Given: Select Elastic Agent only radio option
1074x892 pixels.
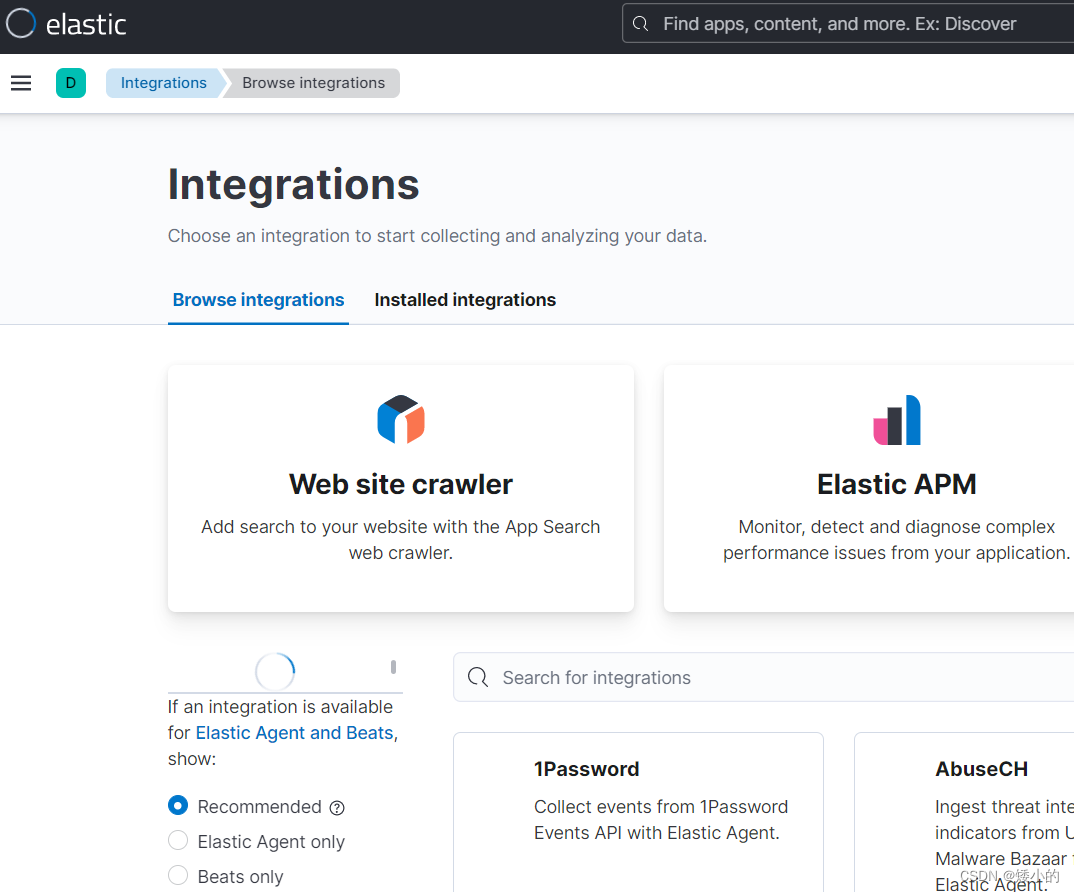Looking at the screenshot, I should (x=178, y=841).
